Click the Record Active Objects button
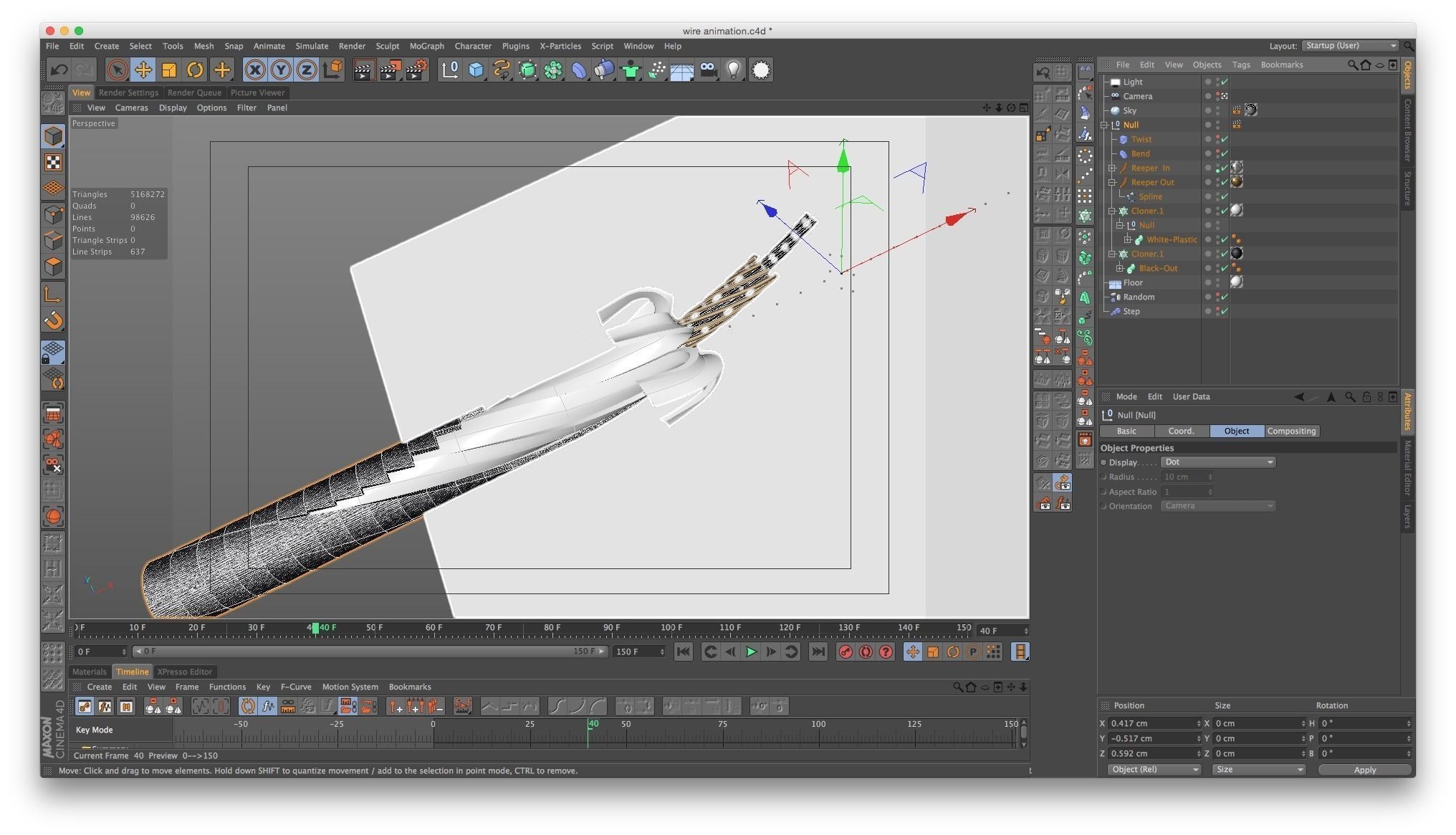Screen dimensions: 1456x835 click(846, 652)
